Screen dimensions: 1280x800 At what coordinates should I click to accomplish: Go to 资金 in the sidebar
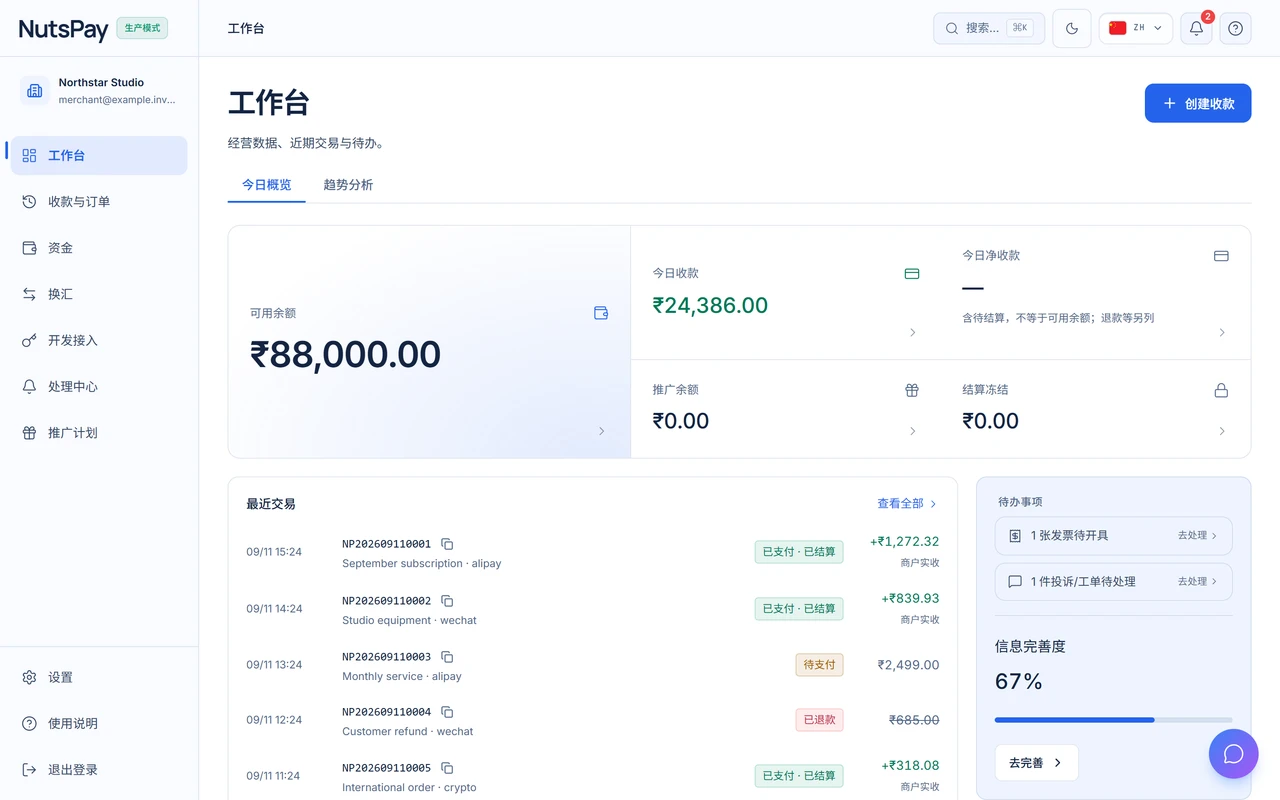[99, 248]
